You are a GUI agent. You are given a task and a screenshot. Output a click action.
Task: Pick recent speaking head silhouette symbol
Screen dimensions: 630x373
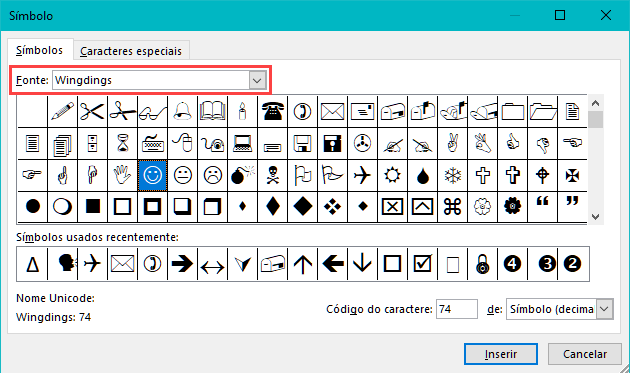click(63, 264)
